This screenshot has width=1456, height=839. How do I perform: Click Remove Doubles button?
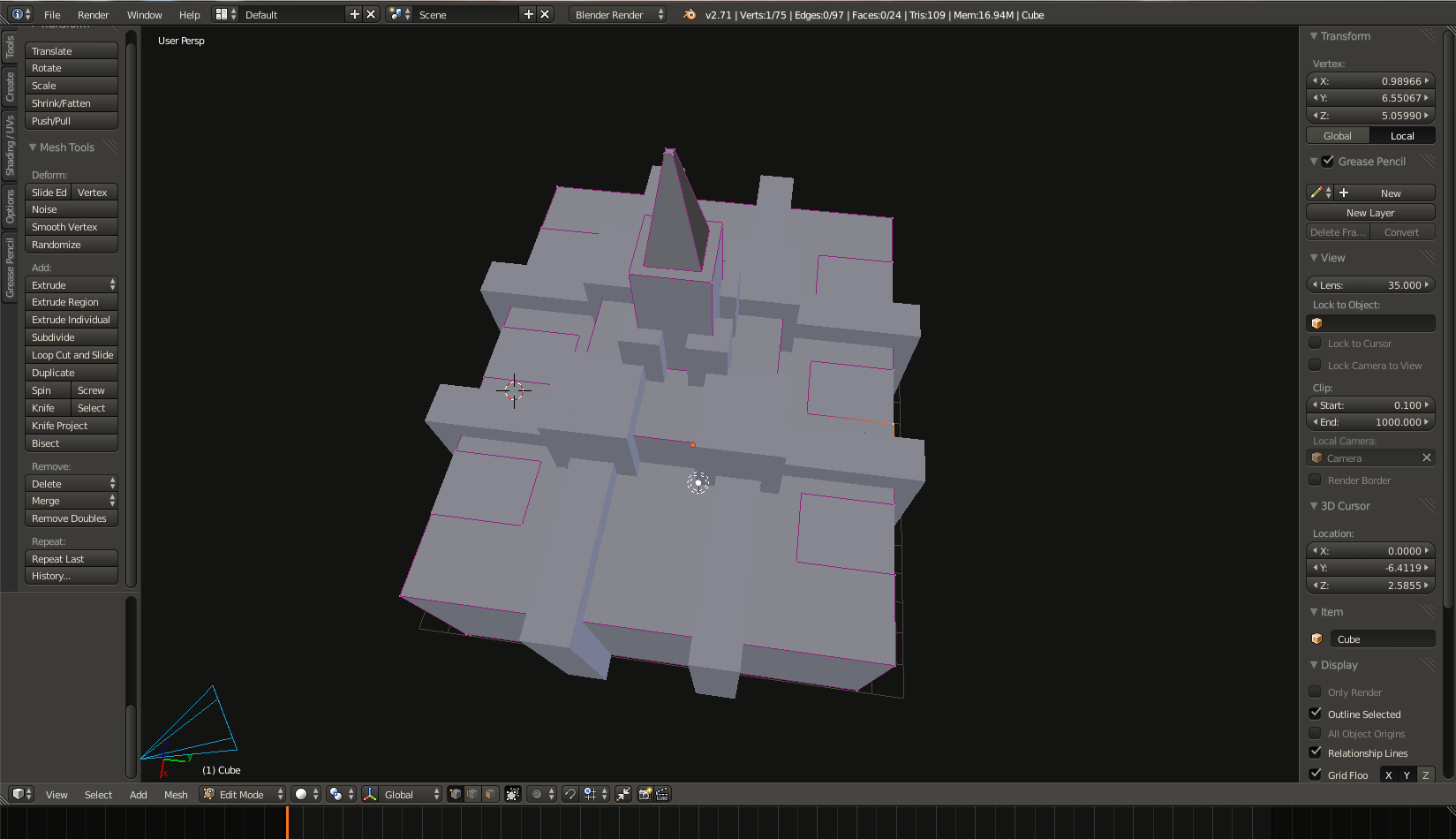[72, 518]
